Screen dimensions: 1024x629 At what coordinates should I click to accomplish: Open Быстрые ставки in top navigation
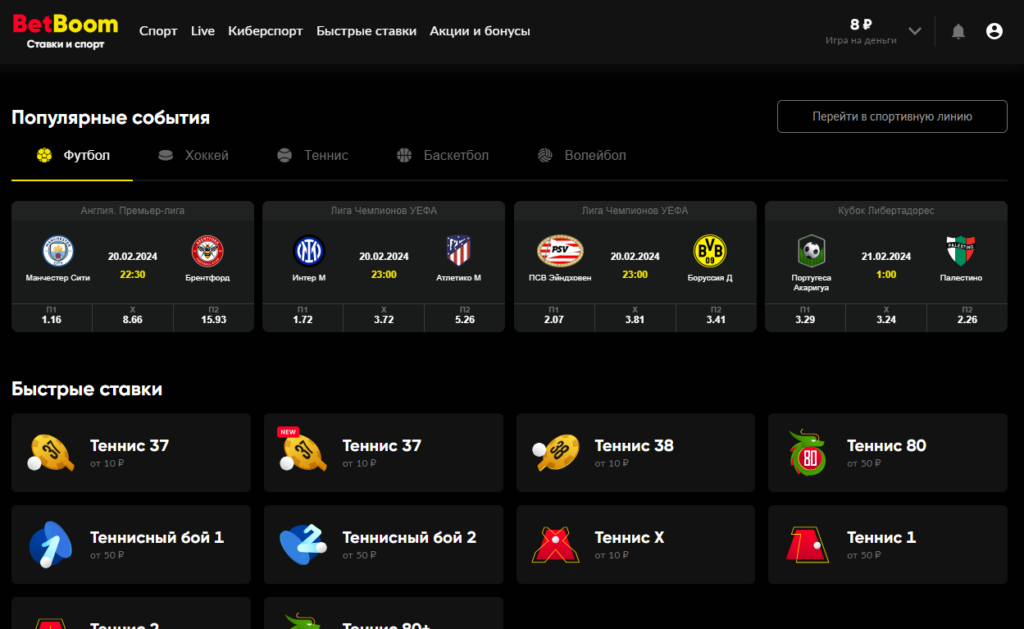[x=366, y=31]
